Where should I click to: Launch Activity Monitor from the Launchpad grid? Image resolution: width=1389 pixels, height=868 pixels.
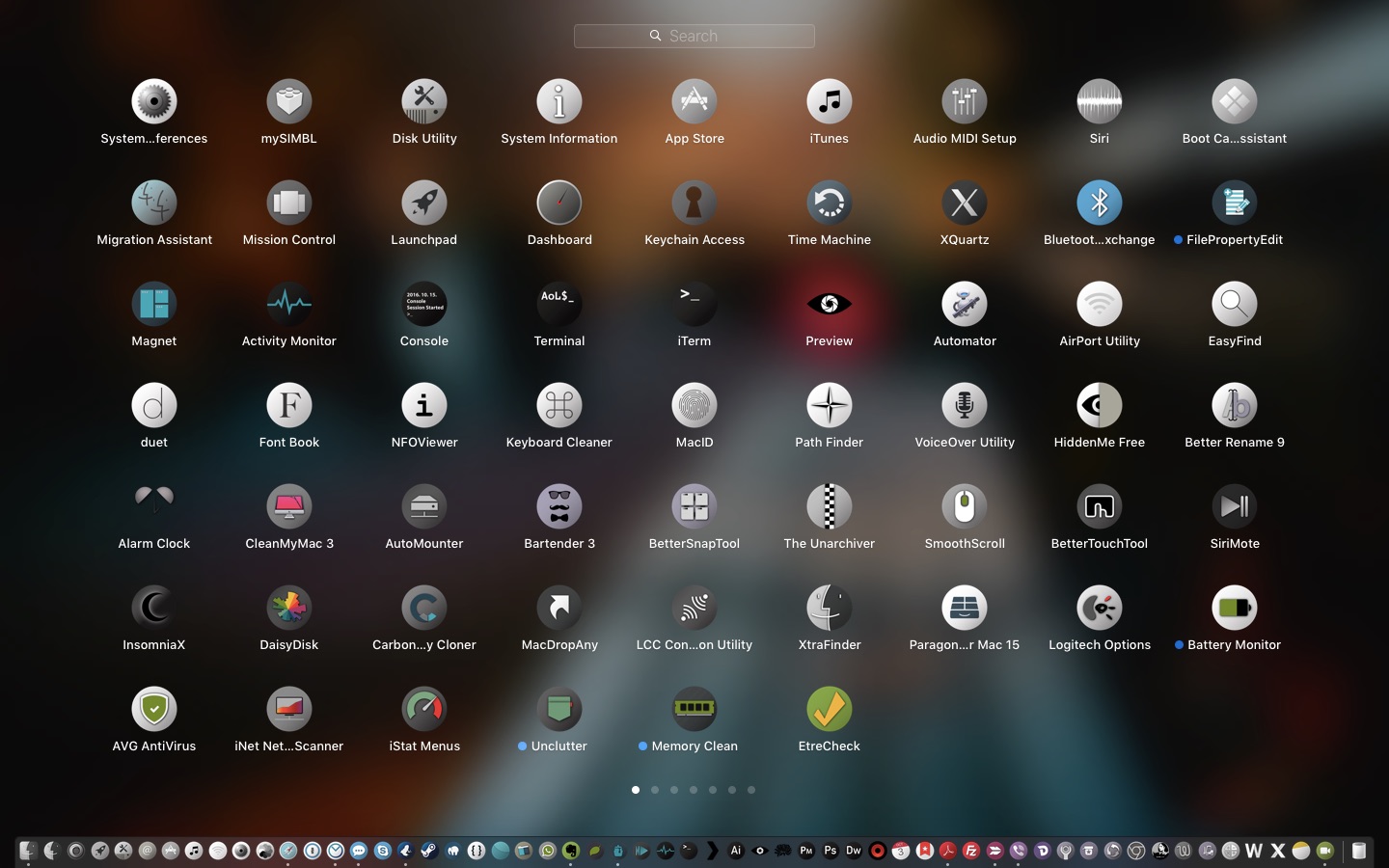[289, 304]
